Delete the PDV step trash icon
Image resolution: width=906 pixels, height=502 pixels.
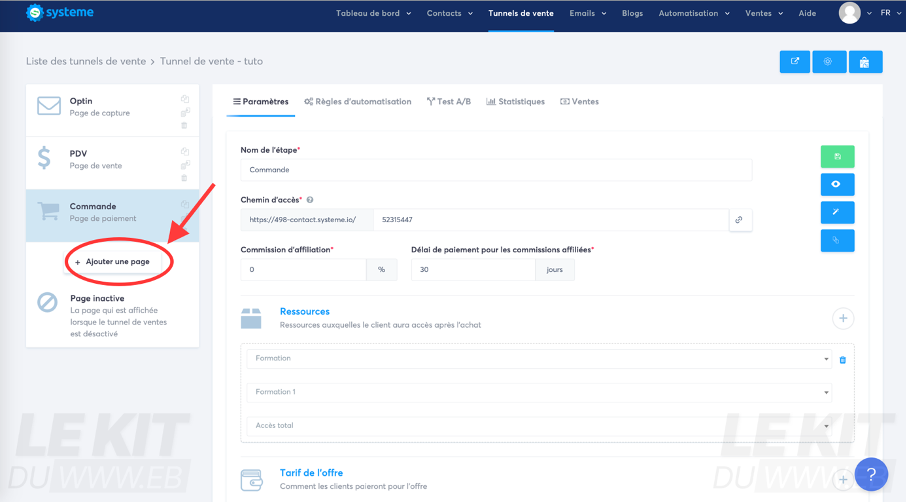184,178
